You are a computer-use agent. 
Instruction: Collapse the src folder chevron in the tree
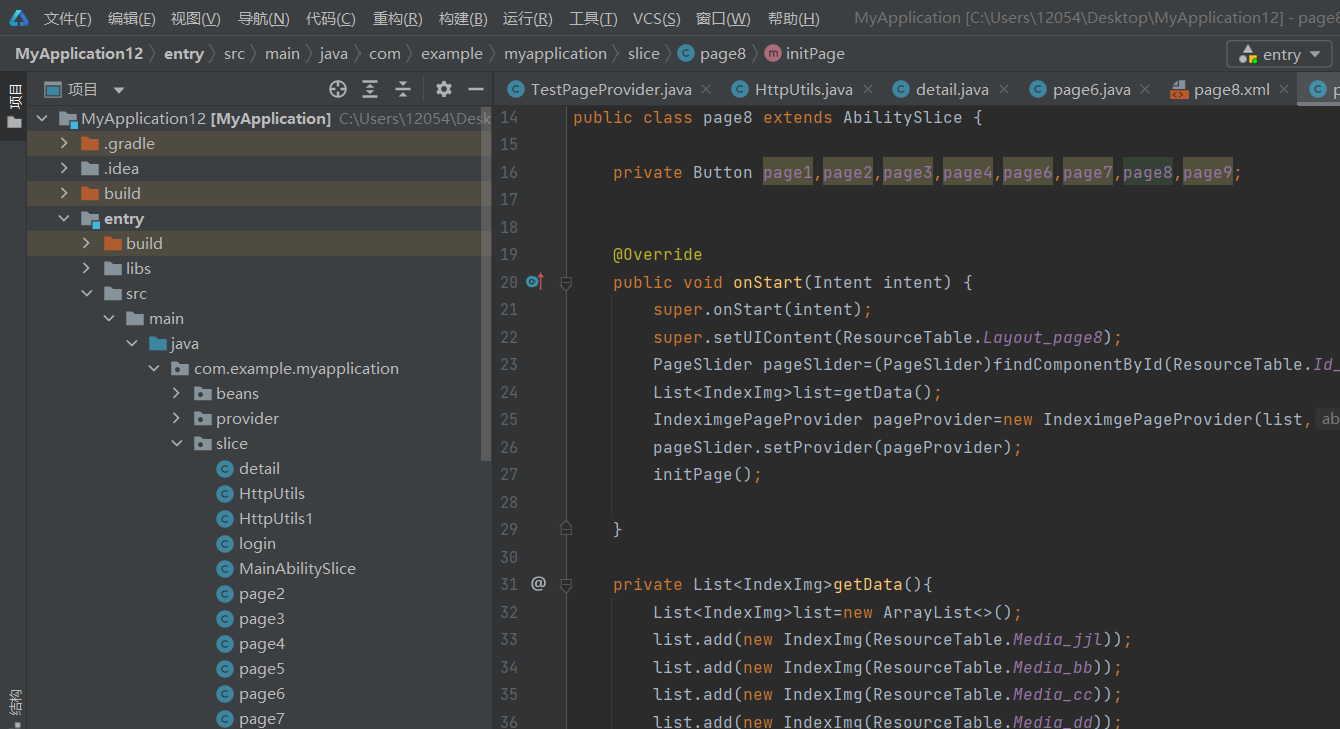[x=86, y=293]
